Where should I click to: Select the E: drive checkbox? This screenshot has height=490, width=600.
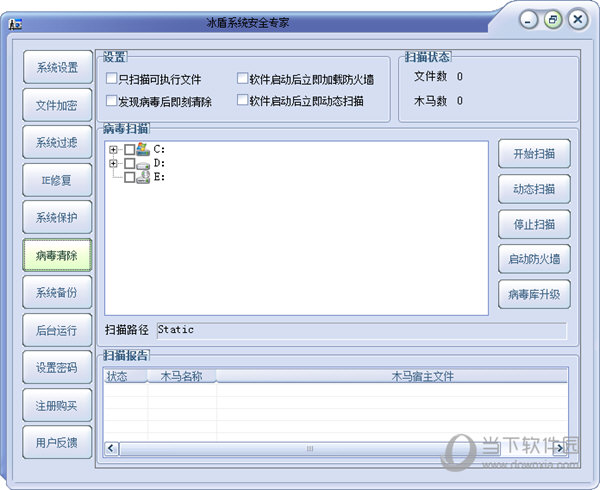point(129,177)
